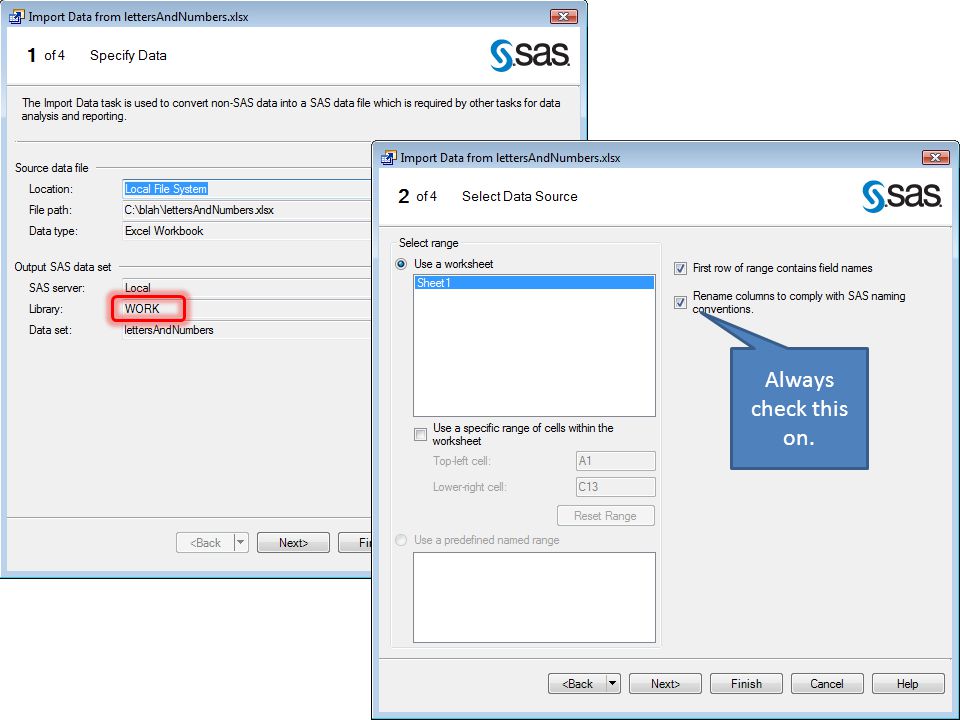This screenshot has height=720, width=960.
Task: Click the 'Select Data Source' step heading
Action: 519,197
